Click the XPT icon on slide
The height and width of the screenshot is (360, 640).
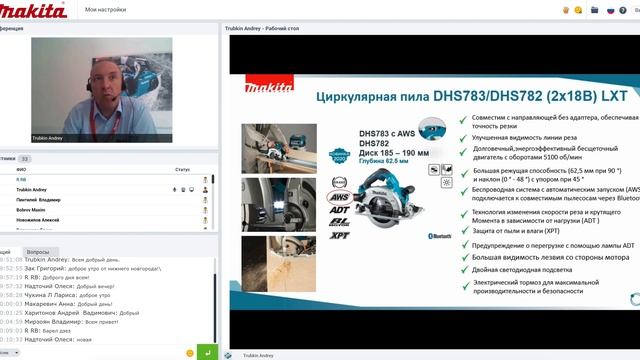(x=340, y=236)
